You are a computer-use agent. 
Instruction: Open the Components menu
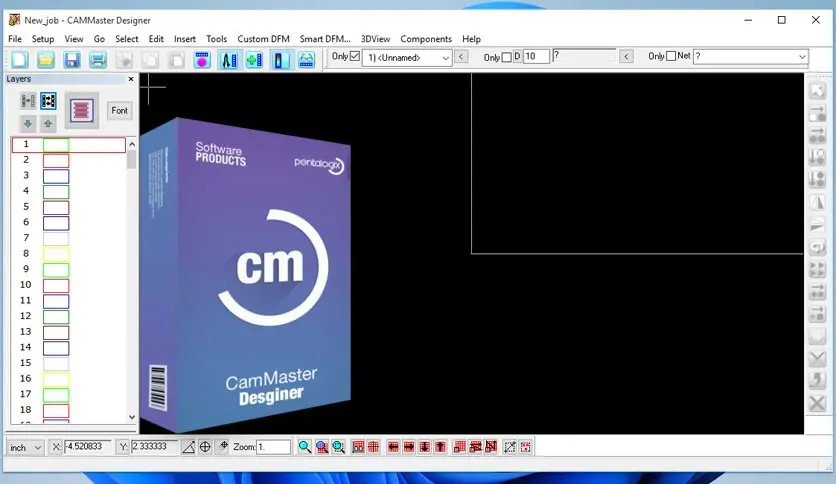[x=426, y=39]
